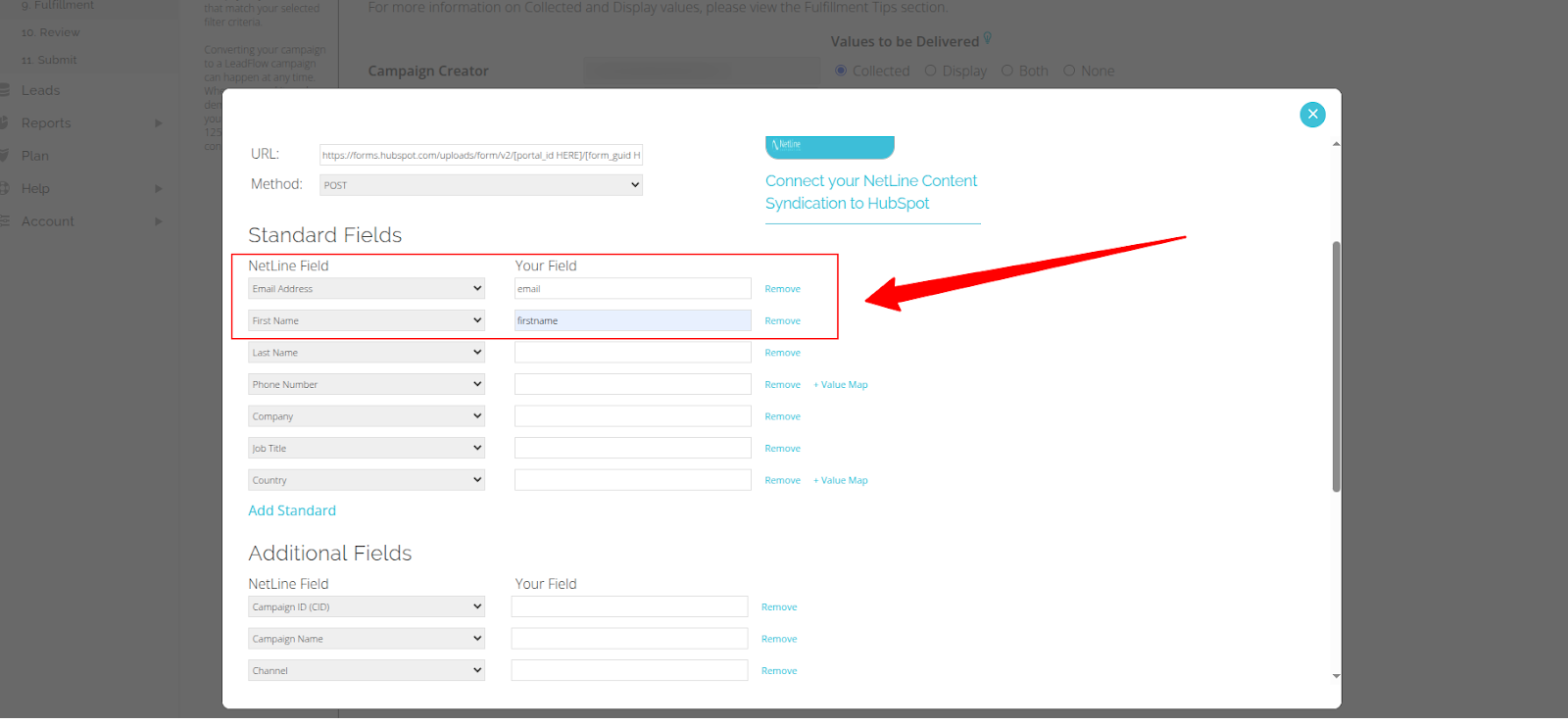
Task: Remove the Job Title field row
Action: pos(782,449)
